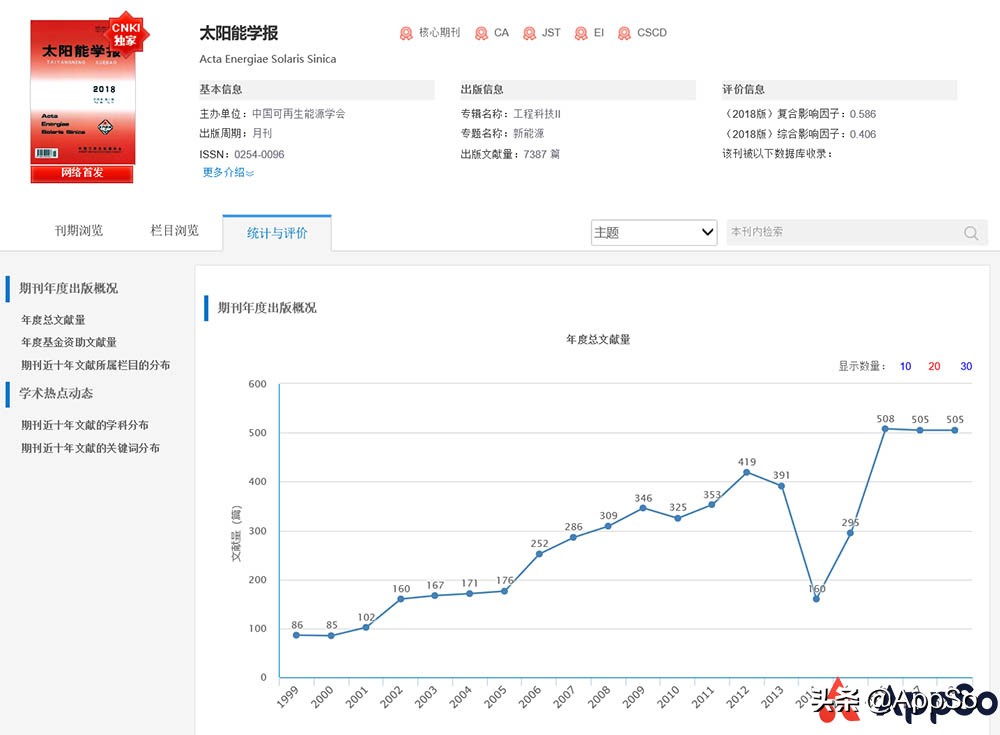Select the CSCD badge icon

coord(623,32)
